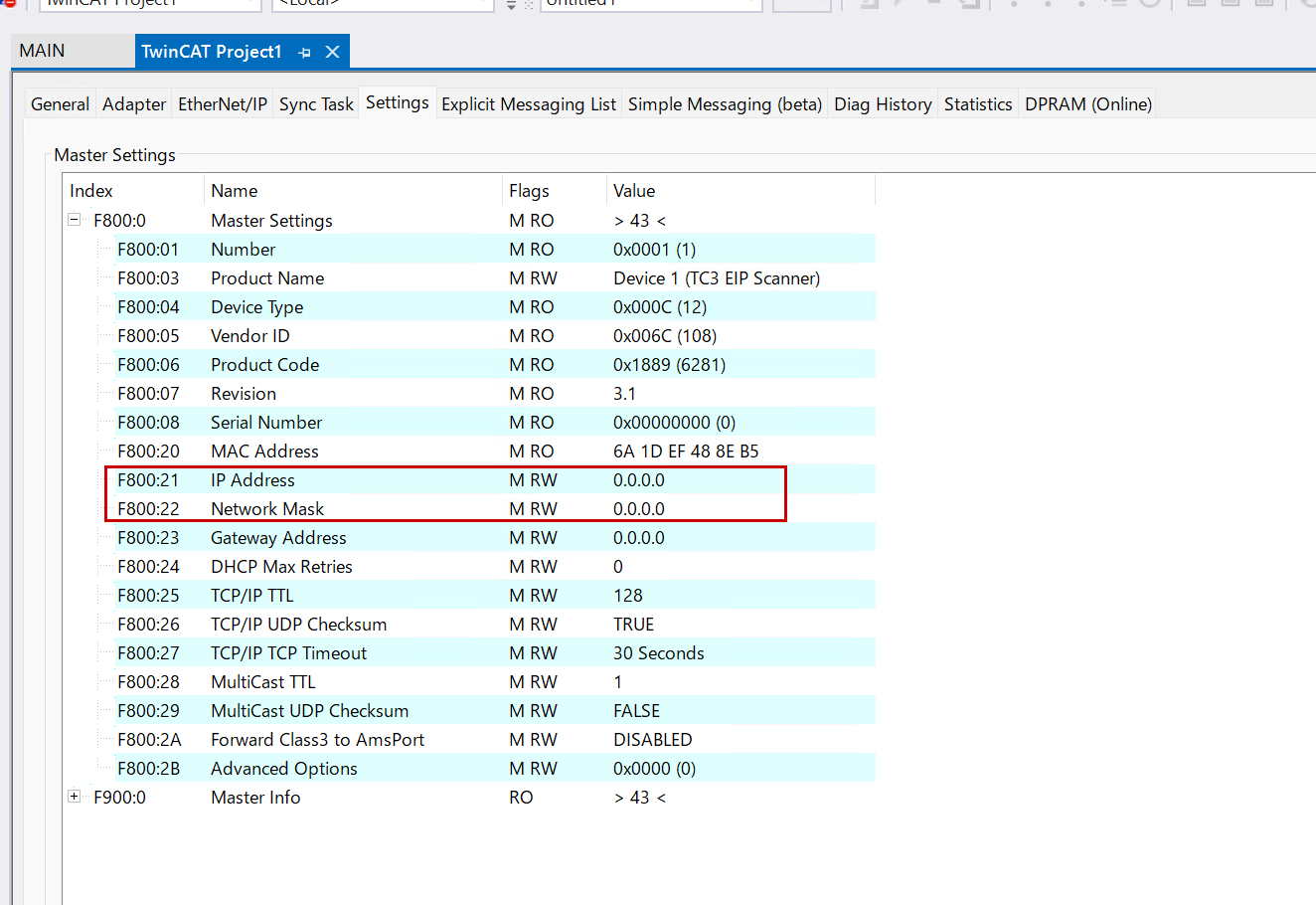Open the Explicit Messaging List tab
1316x905 pixels.
pos(528,104)
